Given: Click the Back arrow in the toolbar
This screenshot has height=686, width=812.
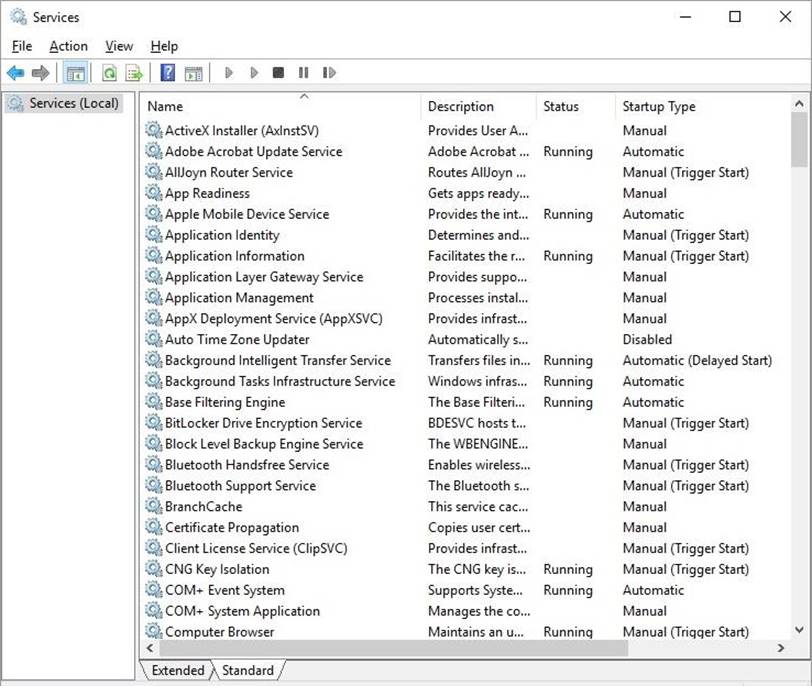Looking at the screenshot, I should (x=15, y=73).
